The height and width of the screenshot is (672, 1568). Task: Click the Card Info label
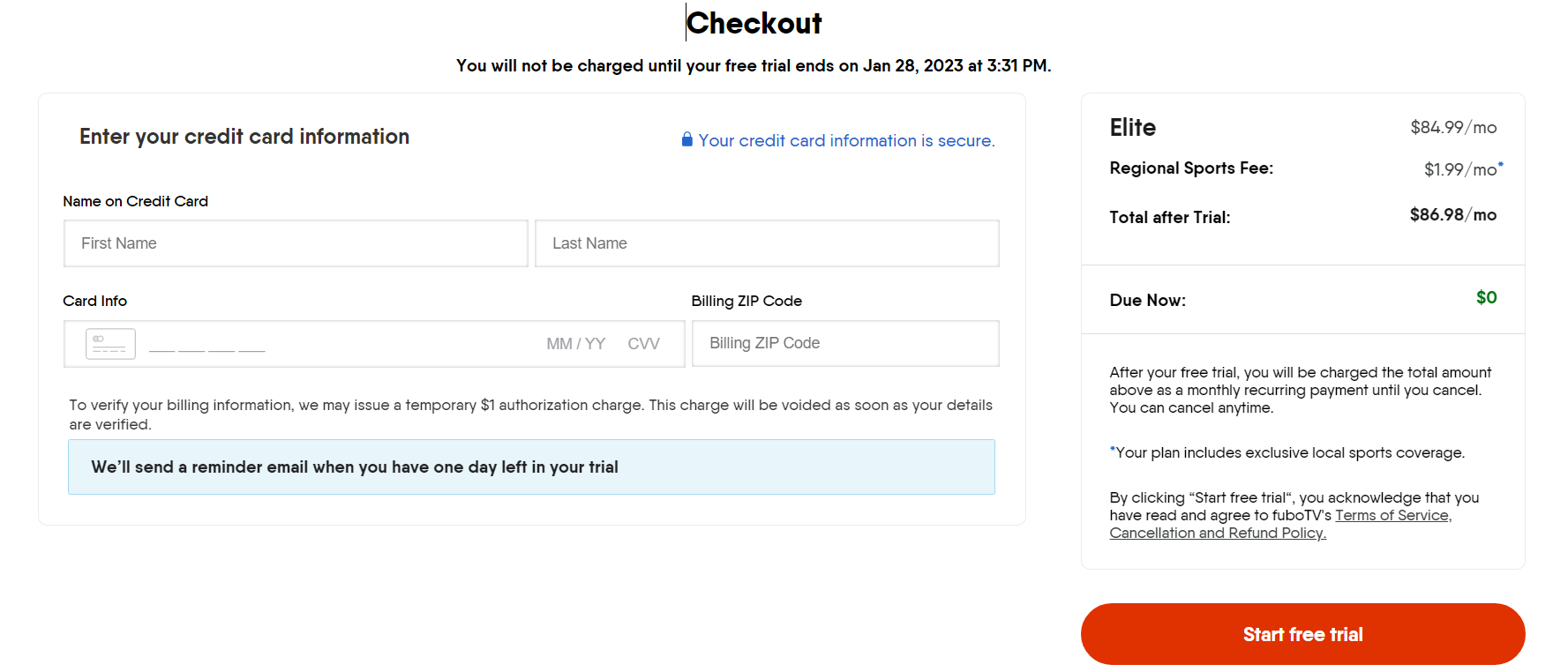pyautogui.click(x=95, y=302)
